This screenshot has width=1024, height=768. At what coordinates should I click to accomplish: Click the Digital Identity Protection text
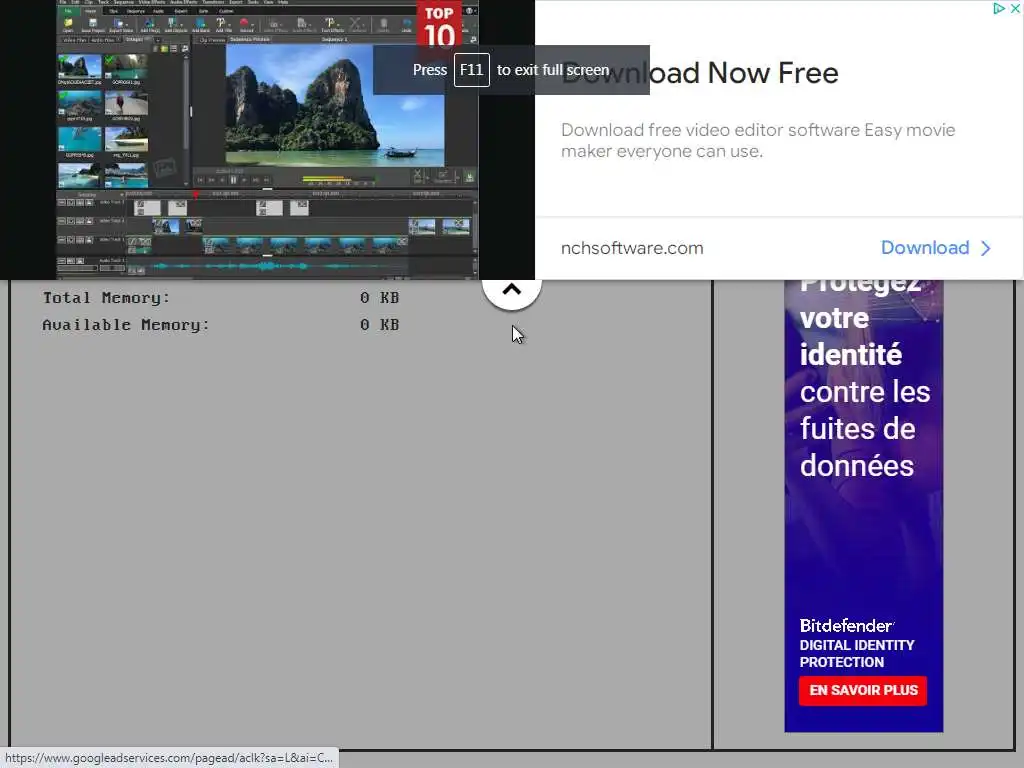tap(857, 653)
